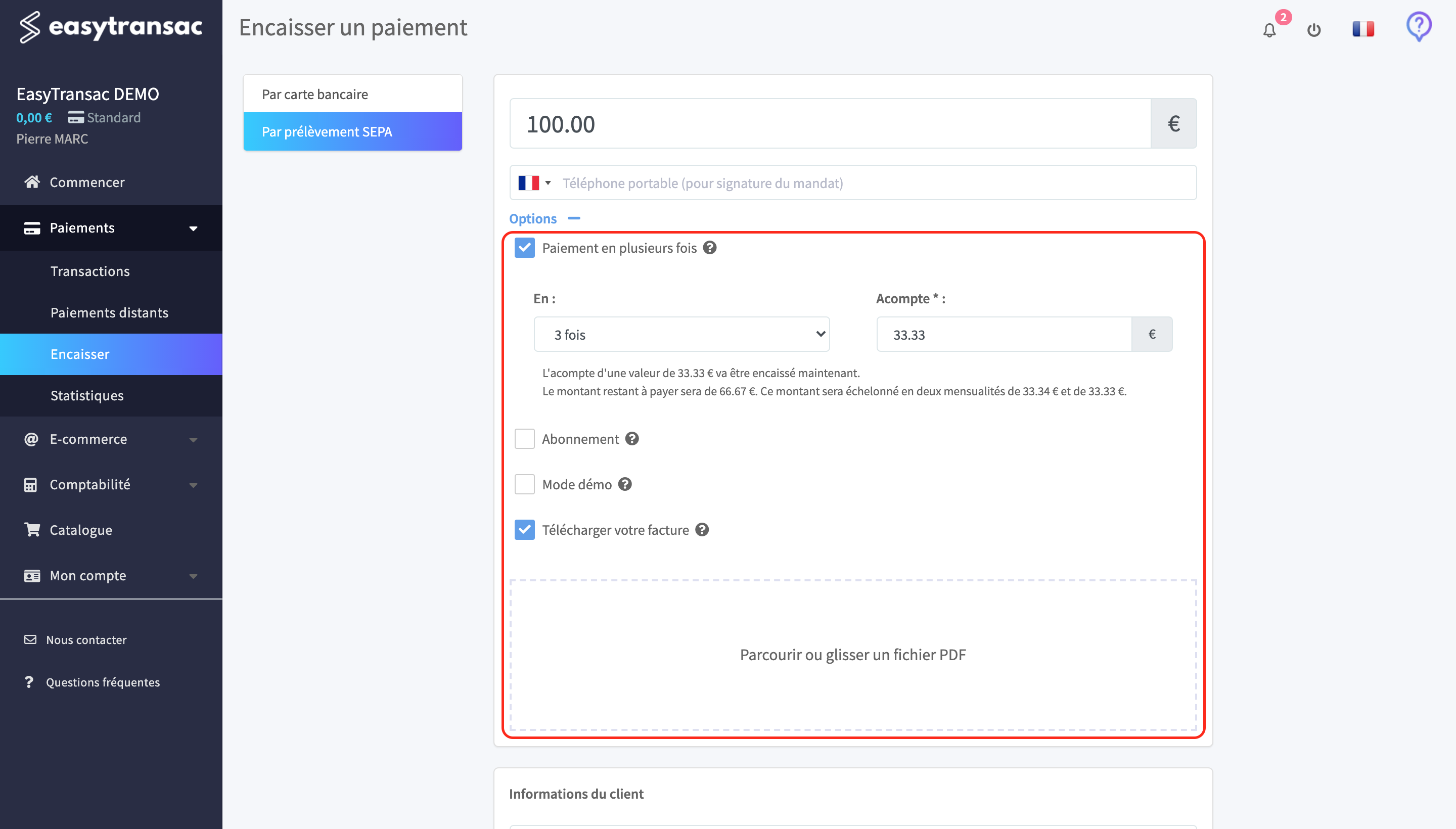This screenshot has height=829, width=1456.
Task: Show help tooltip for Abonnement
Action: pos(631,438)
